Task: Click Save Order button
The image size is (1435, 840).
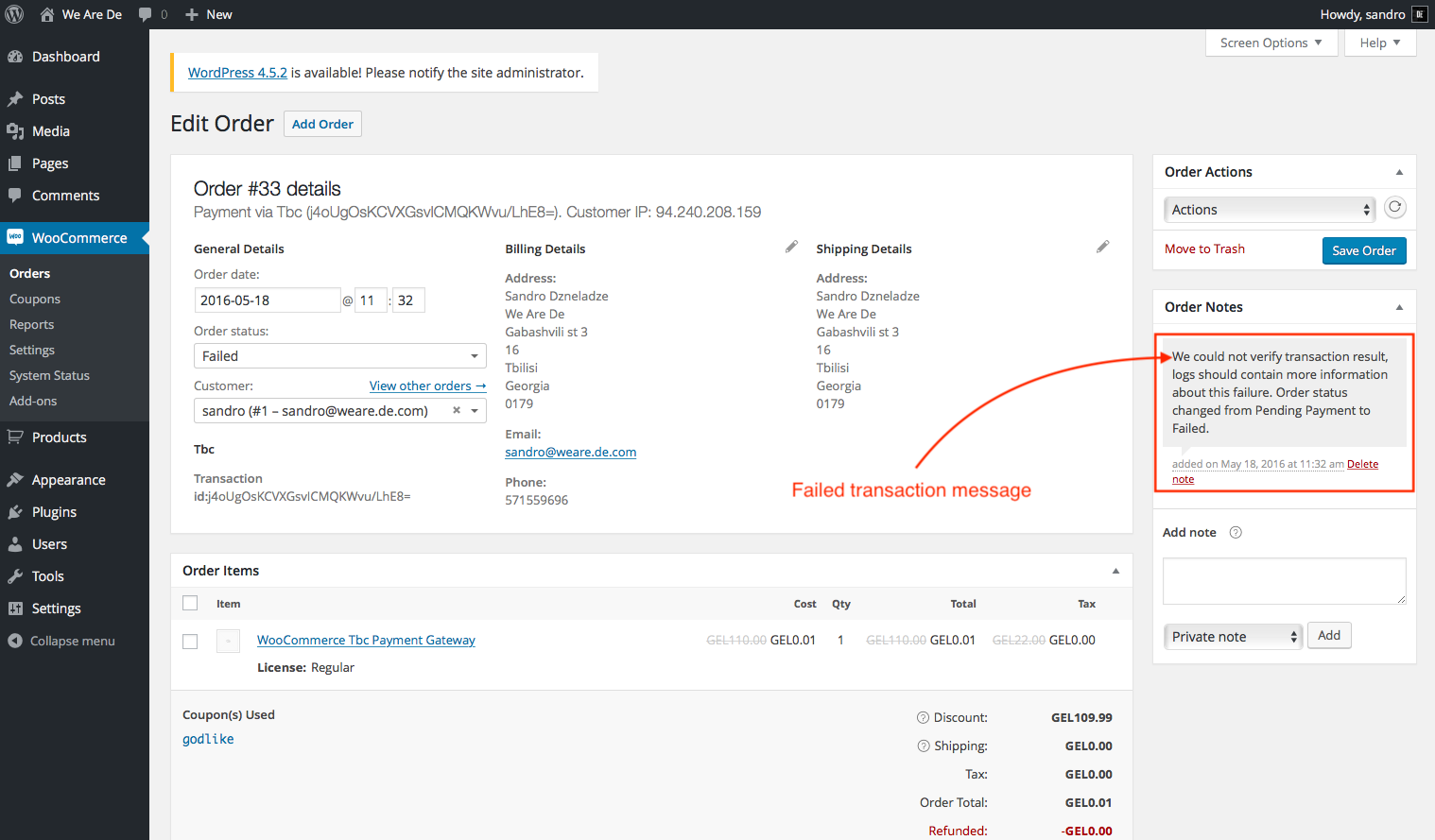Action: (x=1364, y=250)
